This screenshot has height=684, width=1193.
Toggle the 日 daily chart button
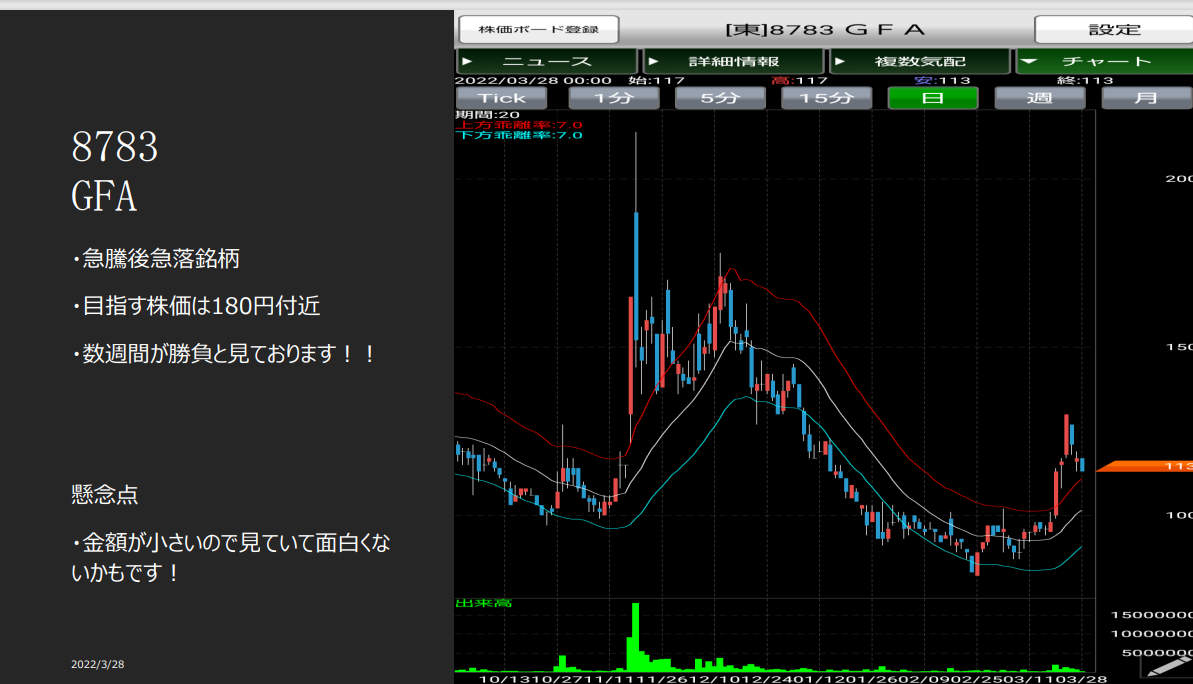[932, 98]
